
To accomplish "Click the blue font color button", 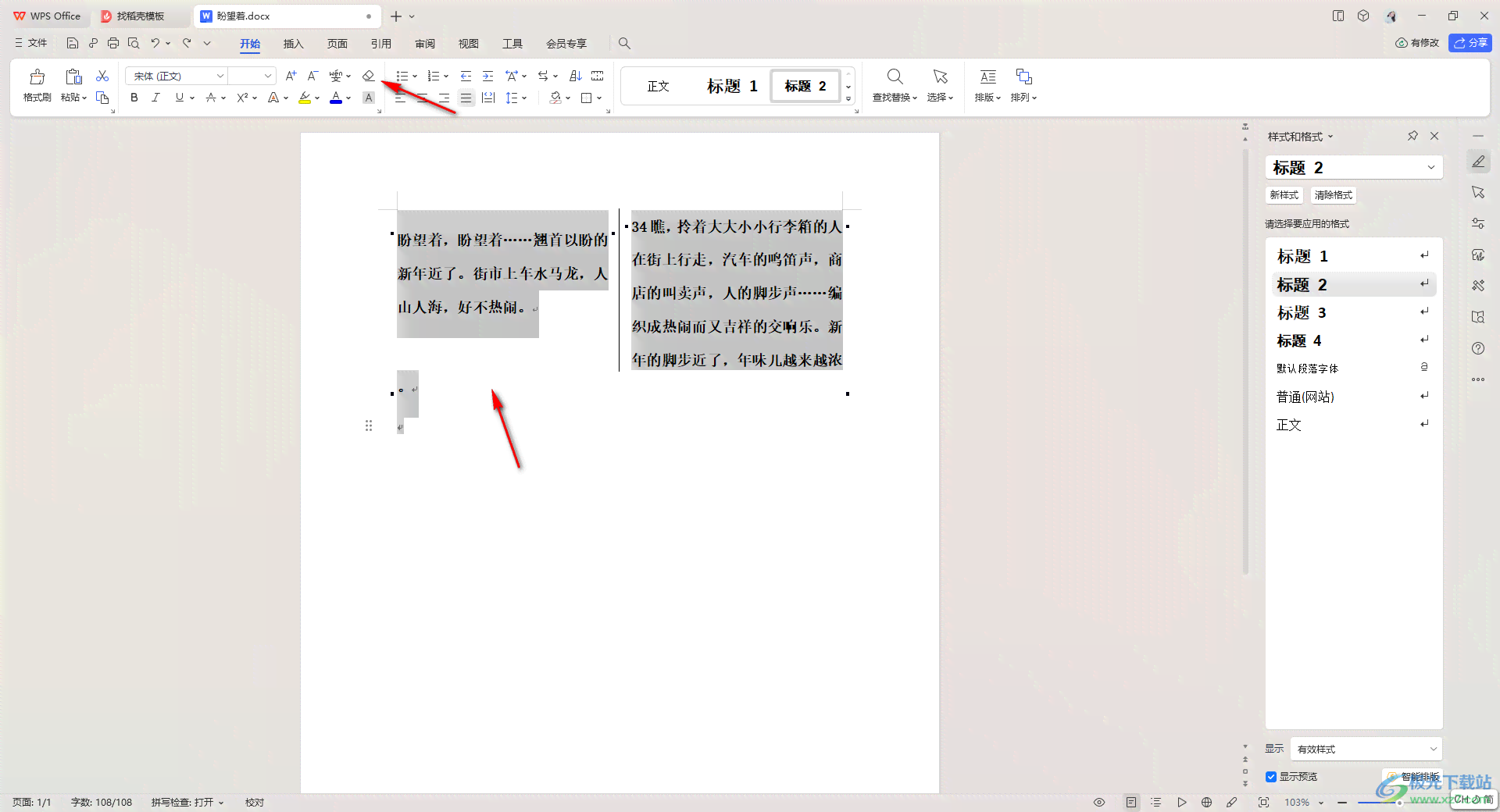I will pos(336,98).
